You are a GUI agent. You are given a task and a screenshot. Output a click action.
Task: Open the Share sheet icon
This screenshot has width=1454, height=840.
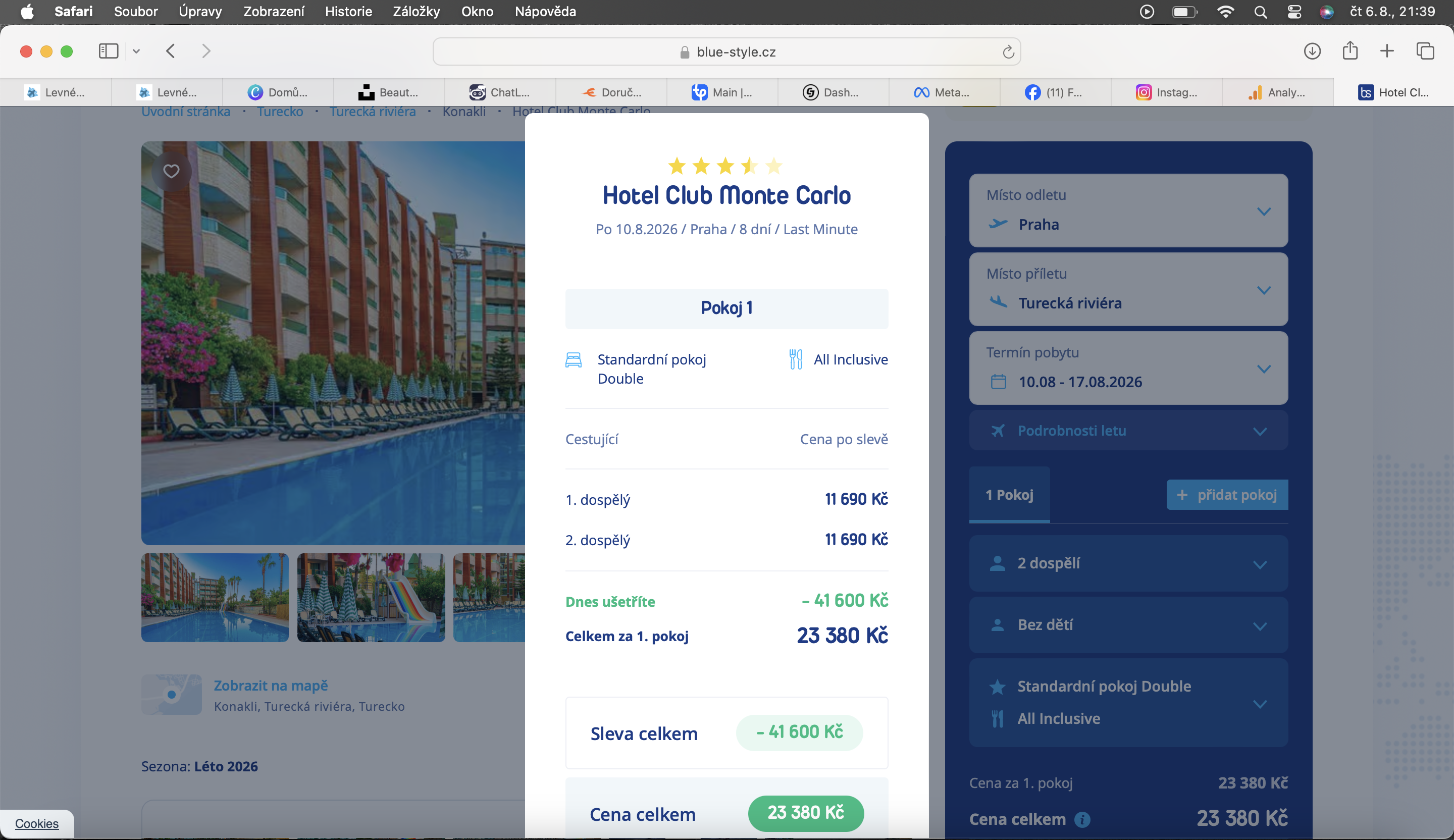1350,51
